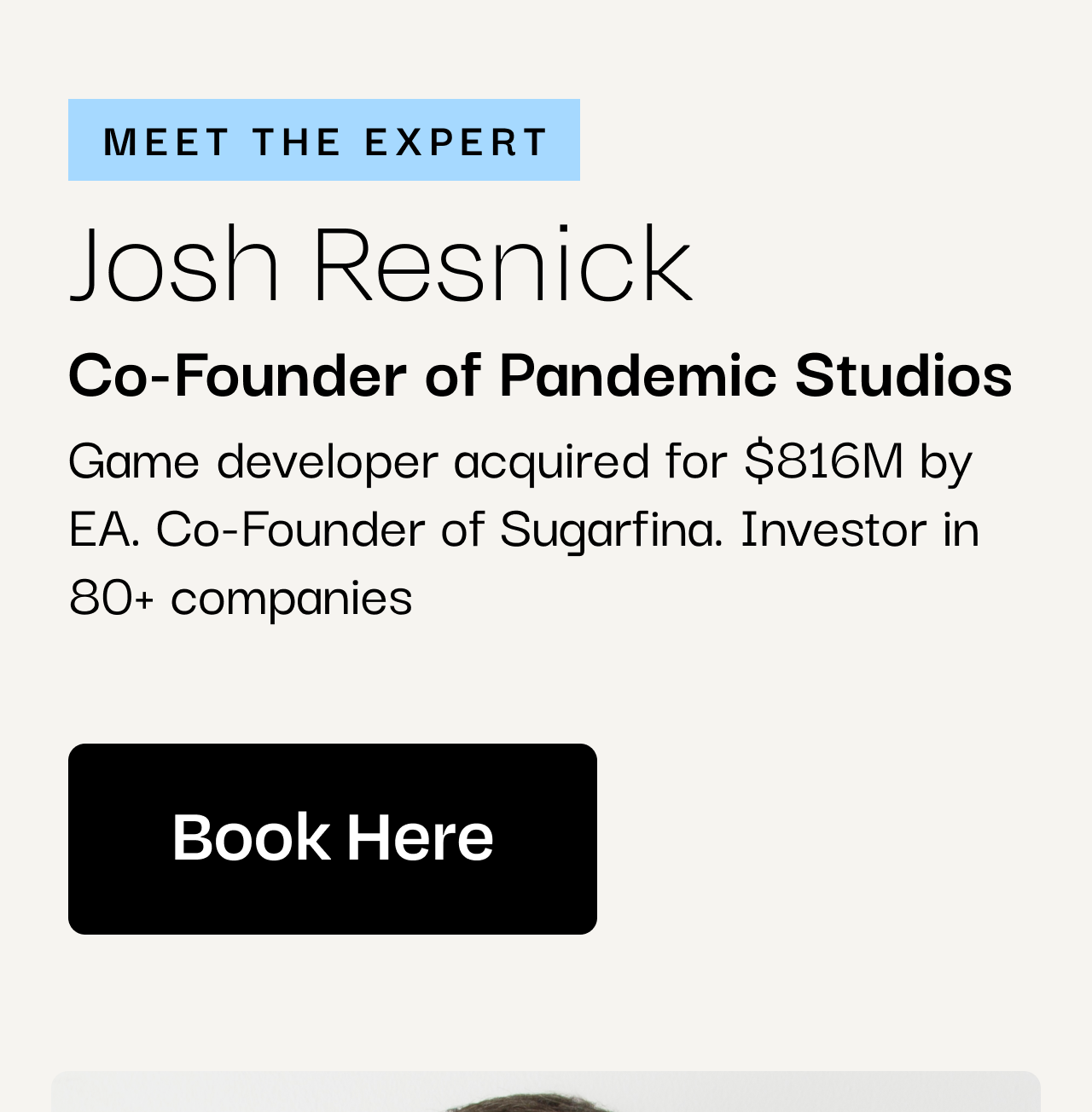Viewport: 1092px width, 1112px height.
Task: Click the 80+ companies text
Action: click(x=241, y=597)
